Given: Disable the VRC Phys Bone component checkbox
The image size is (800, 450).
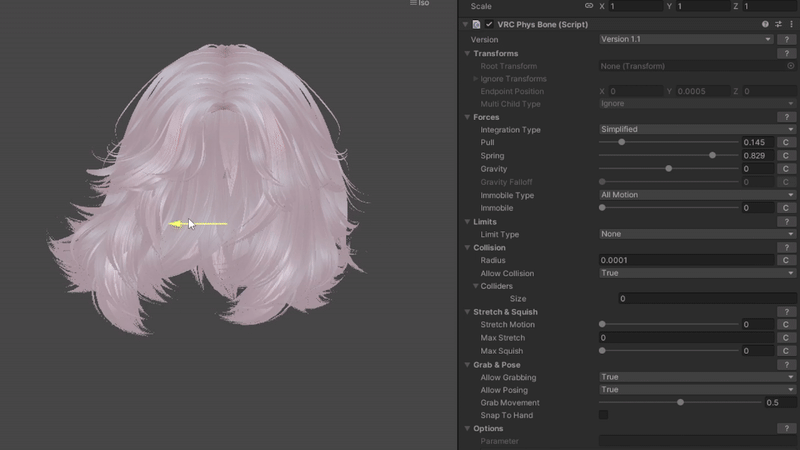Looking at the screenshot, I should coord(489,24).
